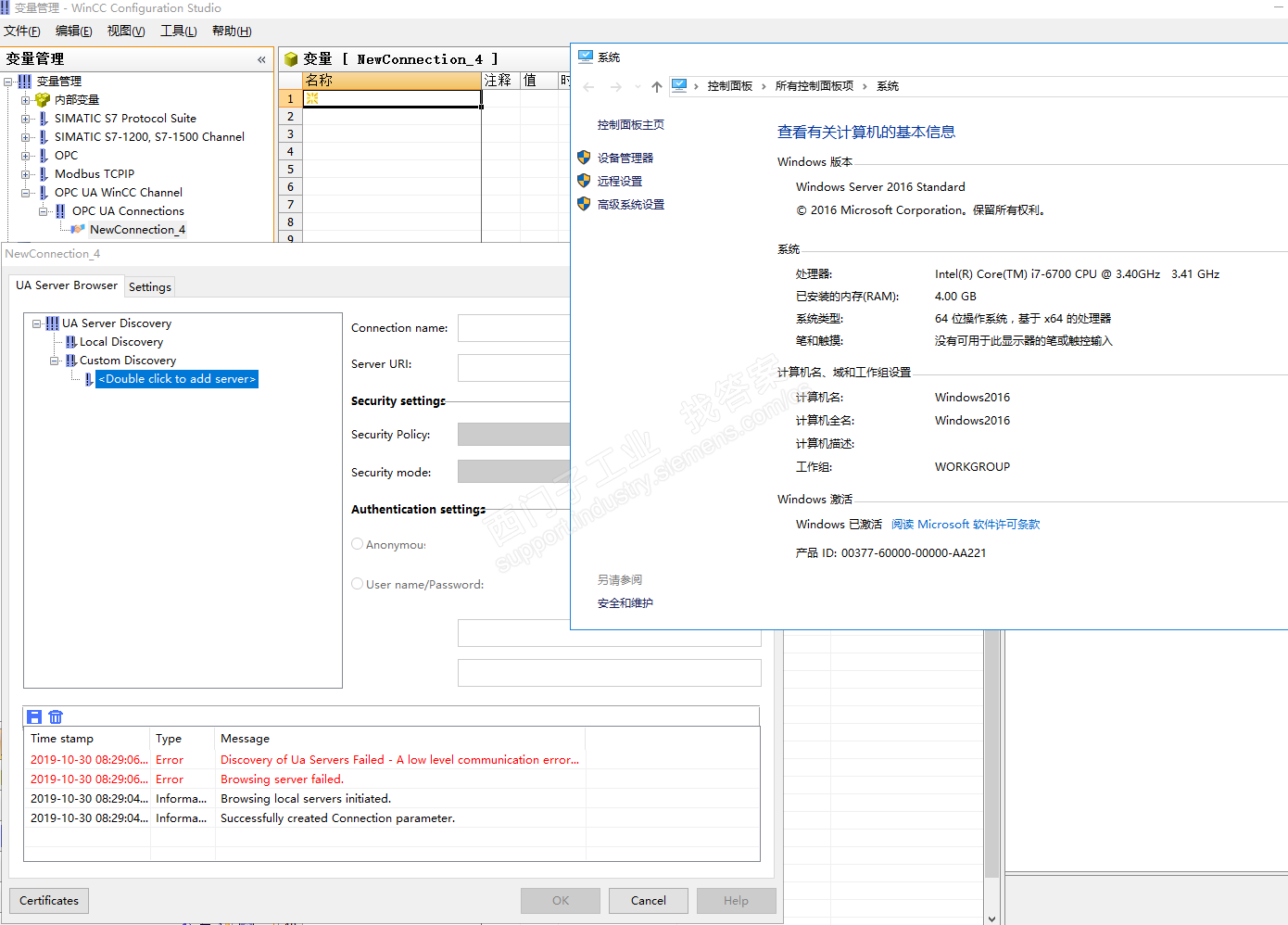Click the shield icon beside 远程设置
Screen dimensions: 1288x925
pyautogui.click(x=584, y=181)
